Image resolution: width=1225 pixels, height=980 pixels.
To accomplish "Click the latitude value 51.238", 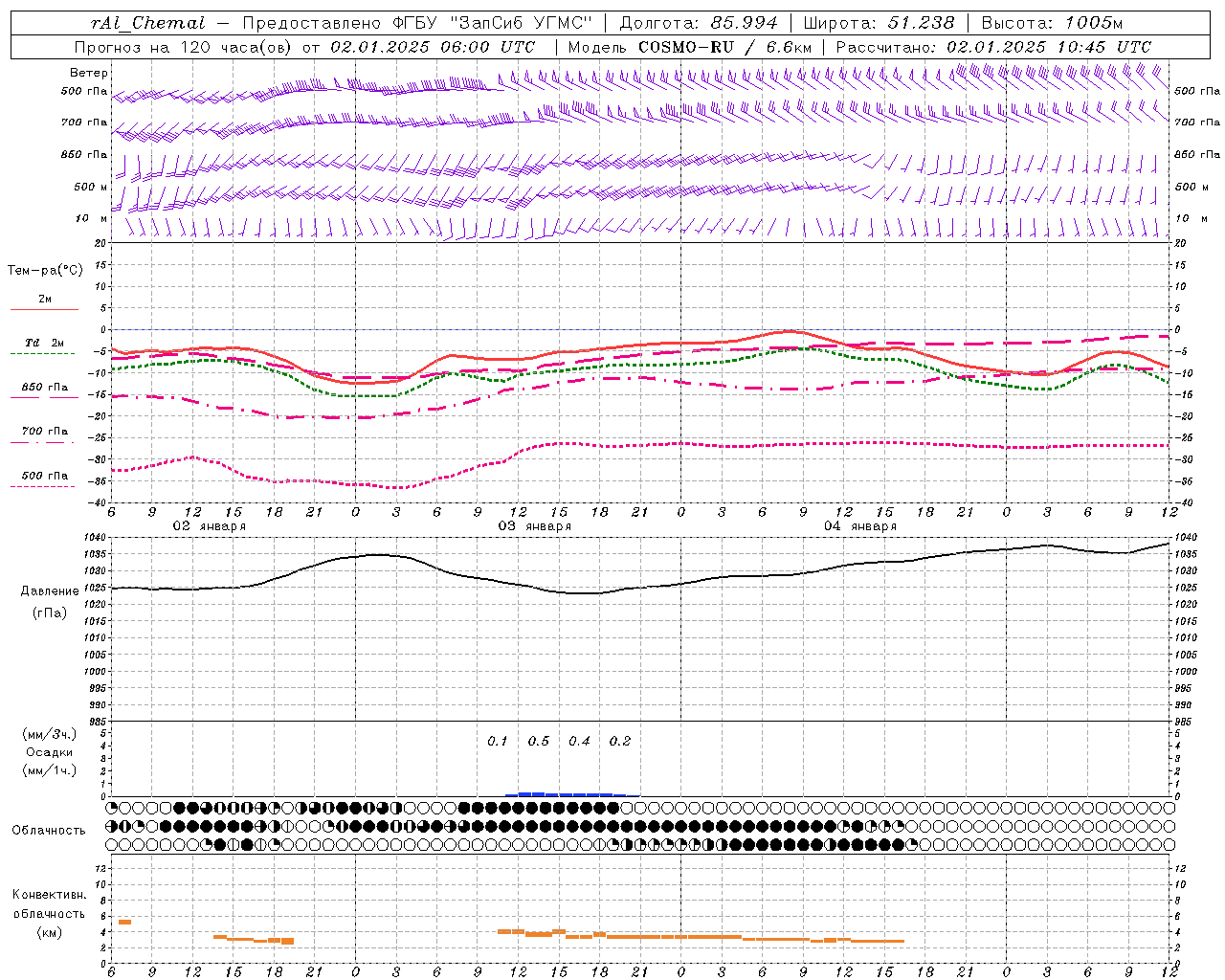I will point(921,23).
